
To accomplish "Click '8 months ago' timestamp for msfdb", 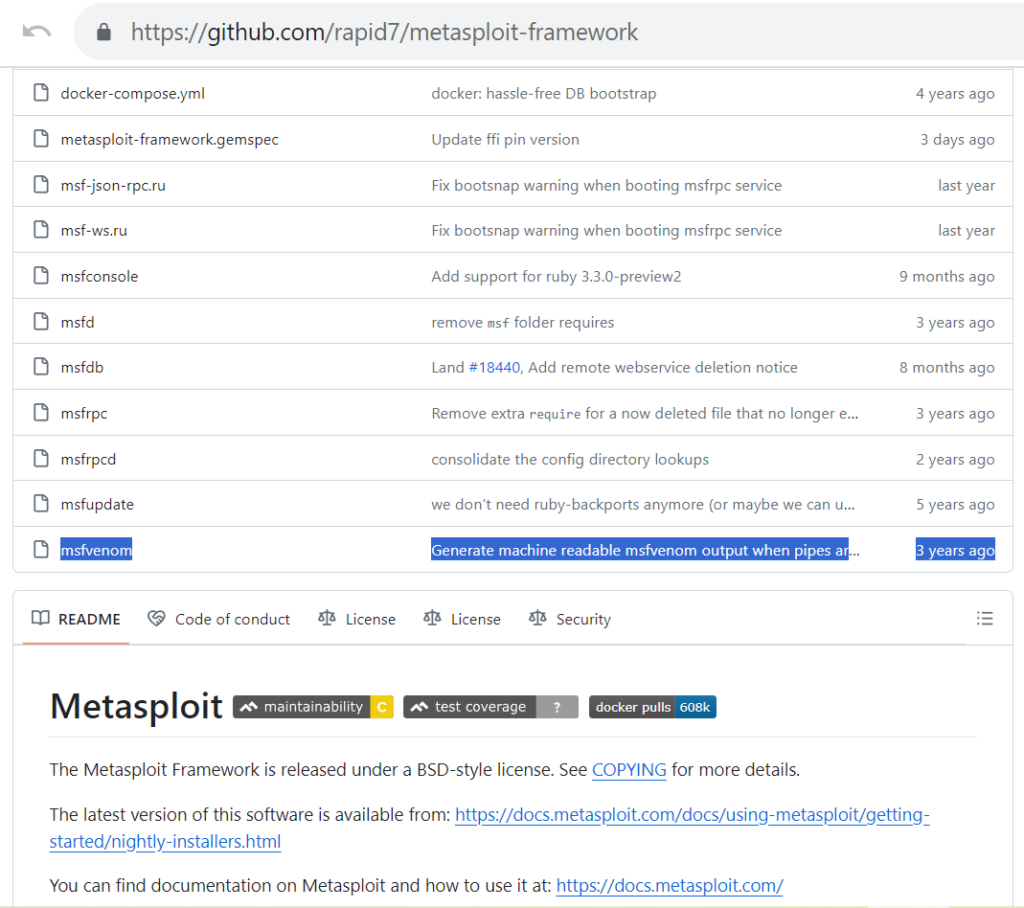I will click(x=947, y=367).
